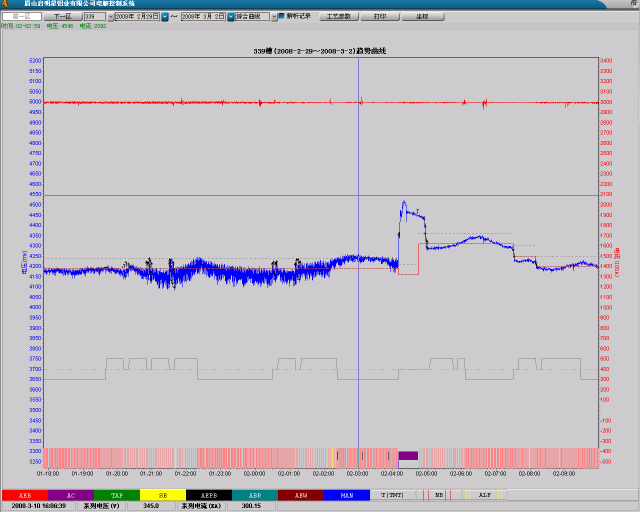Select the black AEPB legend swatch
This screenshot has width=640, height=512.
208,495
